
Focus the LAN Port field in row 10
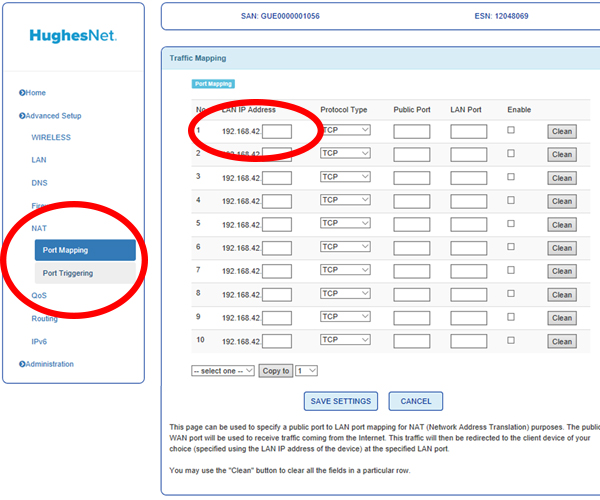pyautogui.click(x=469, y=341)
